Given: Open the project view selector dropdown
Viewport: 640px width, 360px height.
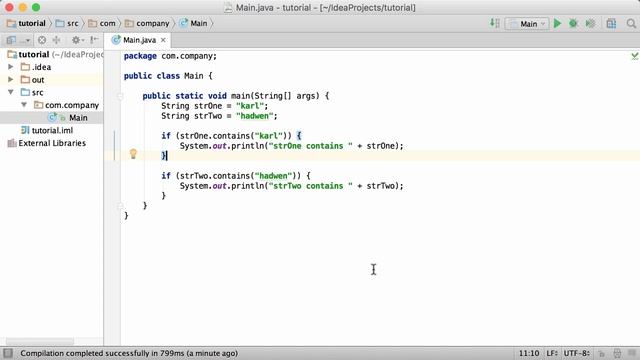Looking at the screenshot, I should [17, 40].
